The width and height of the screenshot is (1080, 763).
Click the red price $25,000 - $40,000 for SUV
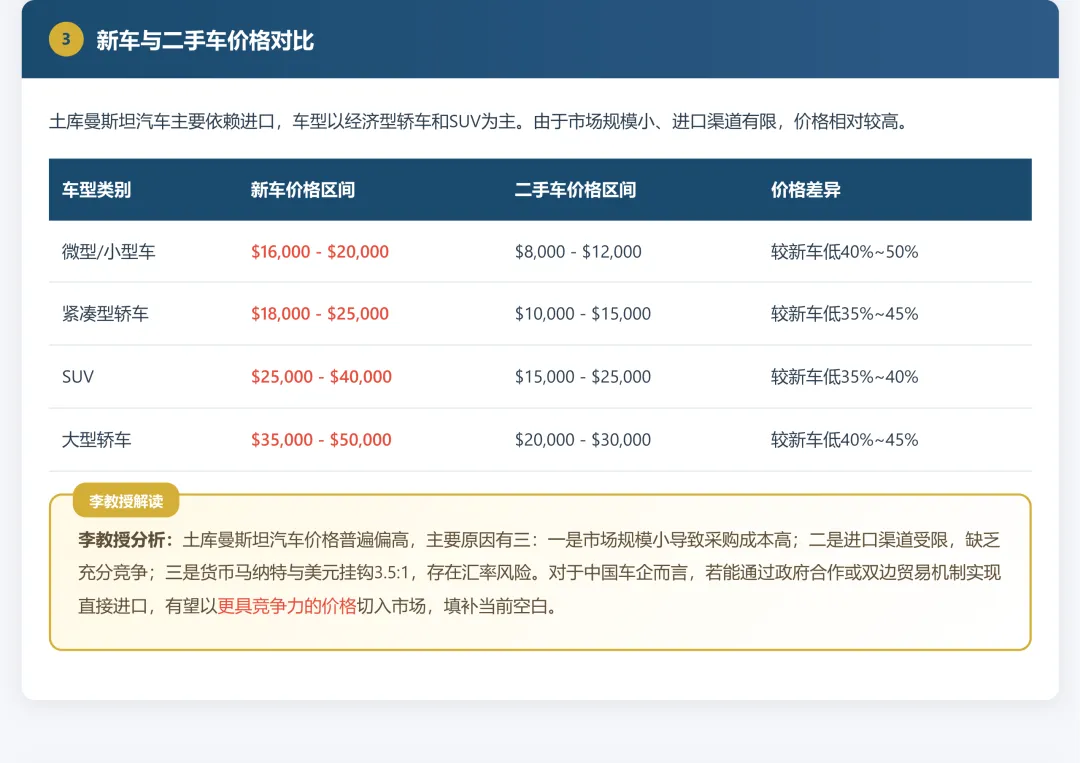point(320,376)
